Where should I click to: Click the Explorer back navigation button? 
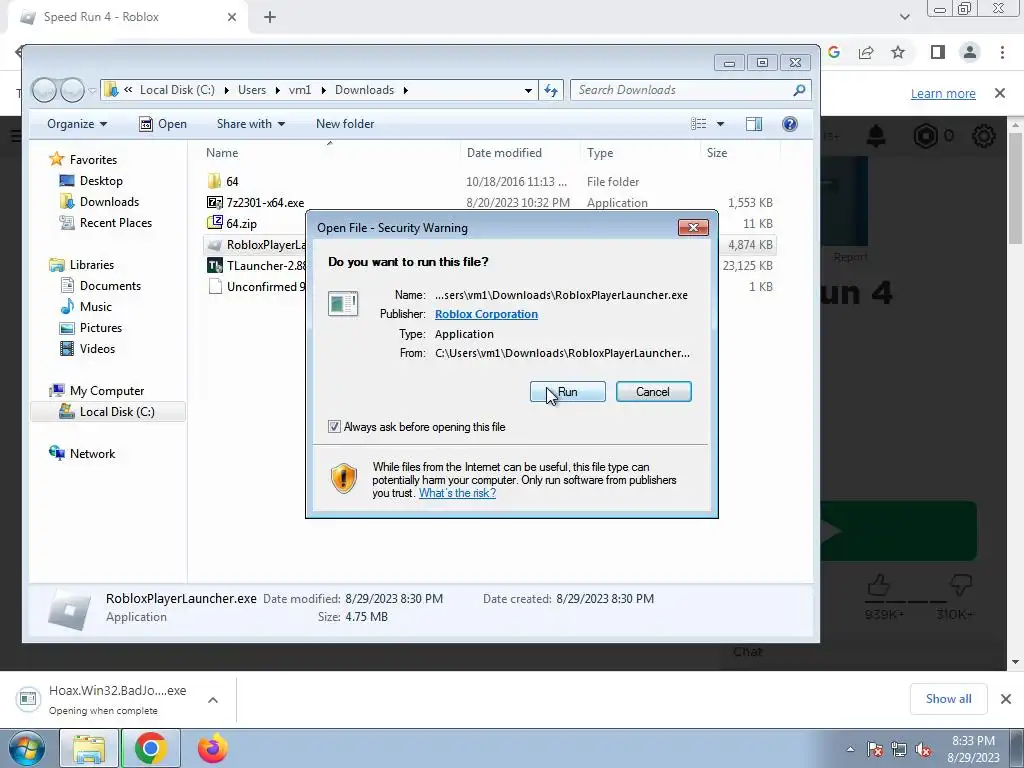click(44, 90)
